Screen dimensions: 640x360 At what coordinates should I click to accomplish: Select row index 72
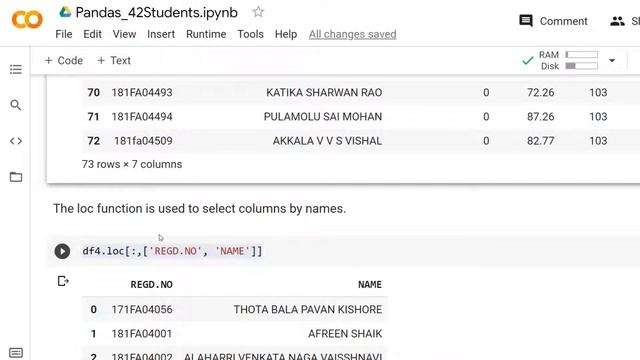click(93, 141)
